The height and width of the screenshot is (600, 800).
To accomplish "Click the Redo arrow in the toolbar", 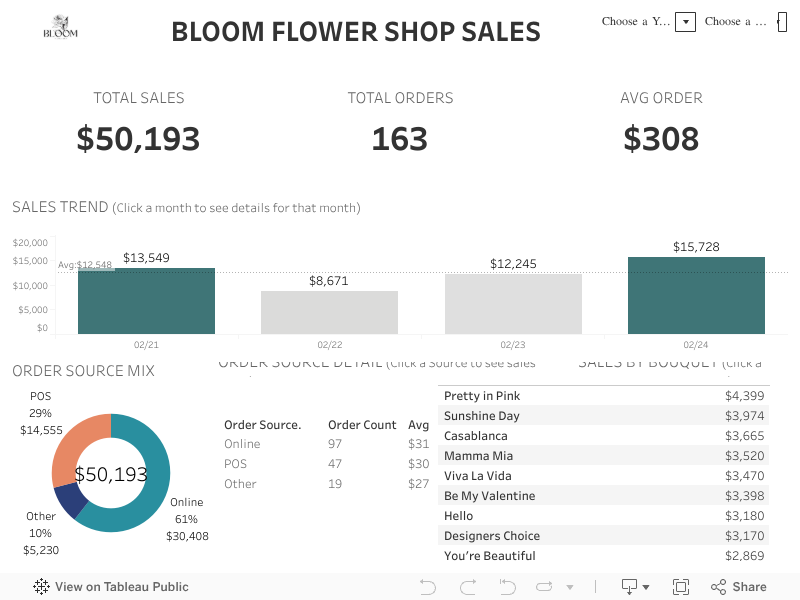I will point(466,587).
